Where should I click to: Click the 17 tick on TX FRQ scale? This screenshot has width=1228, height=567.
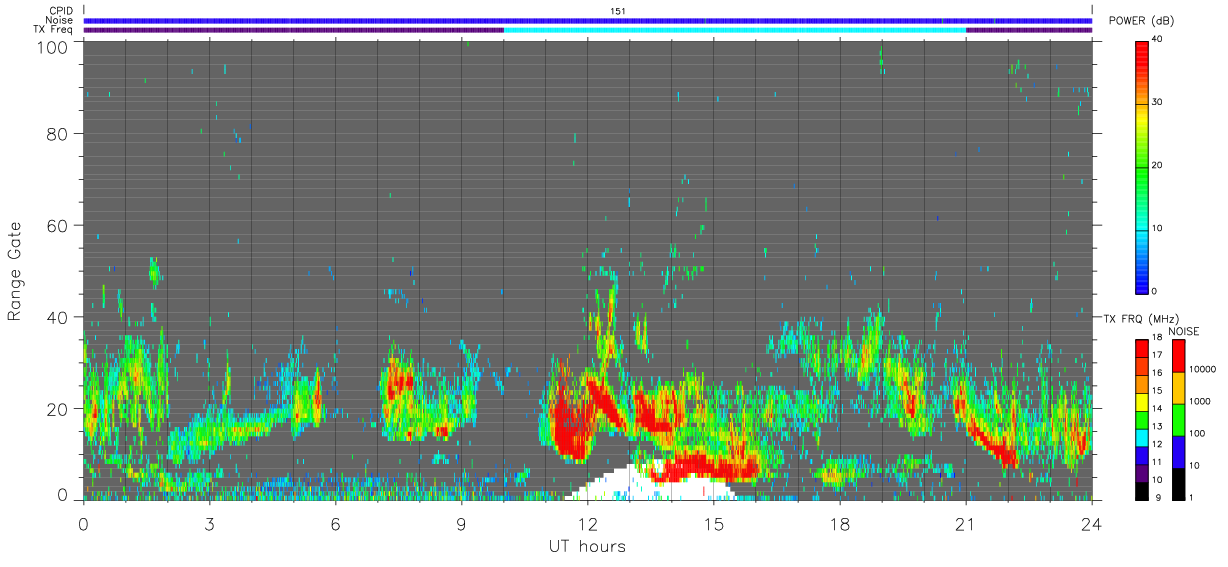click(x=1157, y=355)
